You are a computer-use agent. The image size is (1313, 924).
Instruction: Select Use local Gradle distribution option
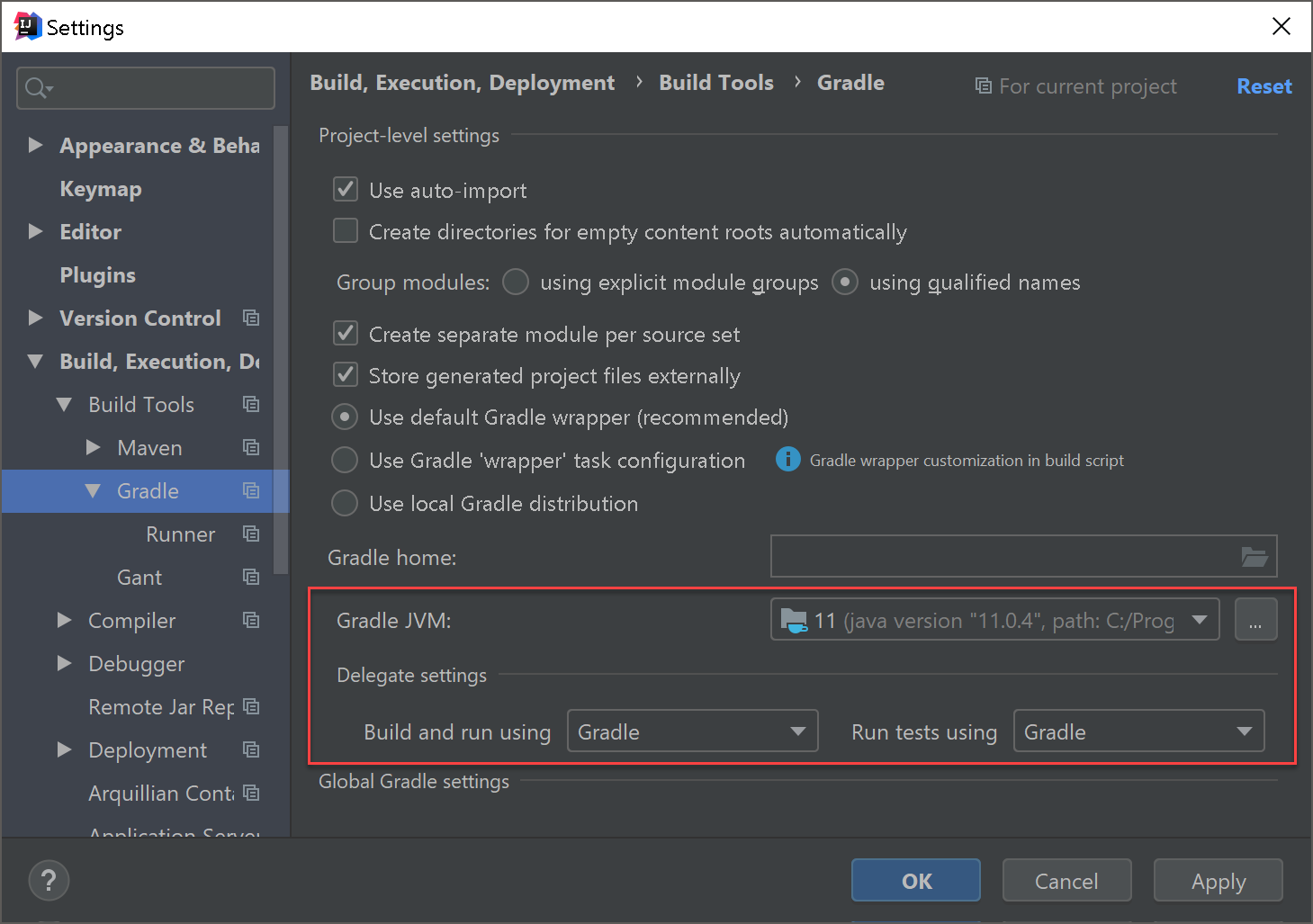345,503
